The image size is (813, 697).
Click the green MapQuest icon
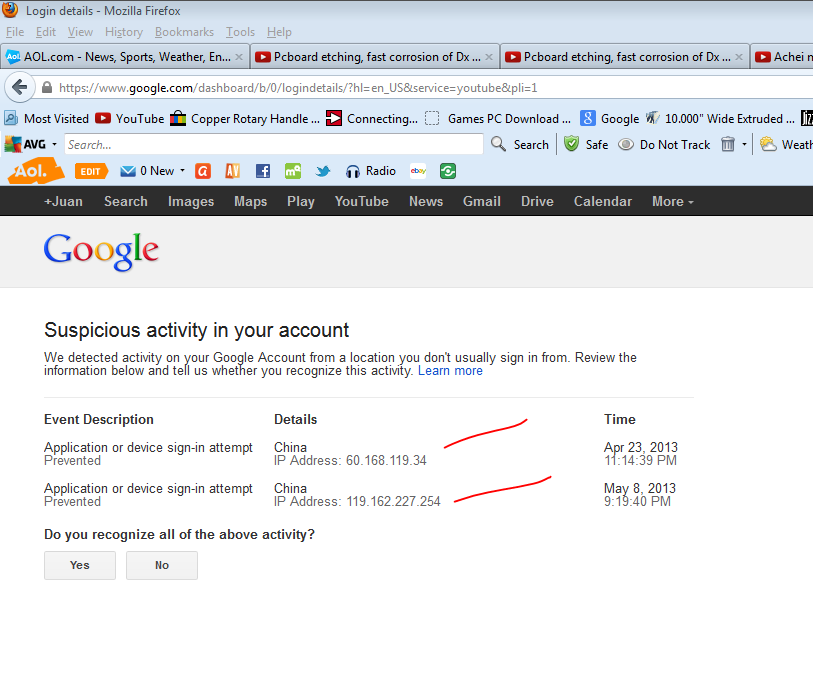pos(293,171)
